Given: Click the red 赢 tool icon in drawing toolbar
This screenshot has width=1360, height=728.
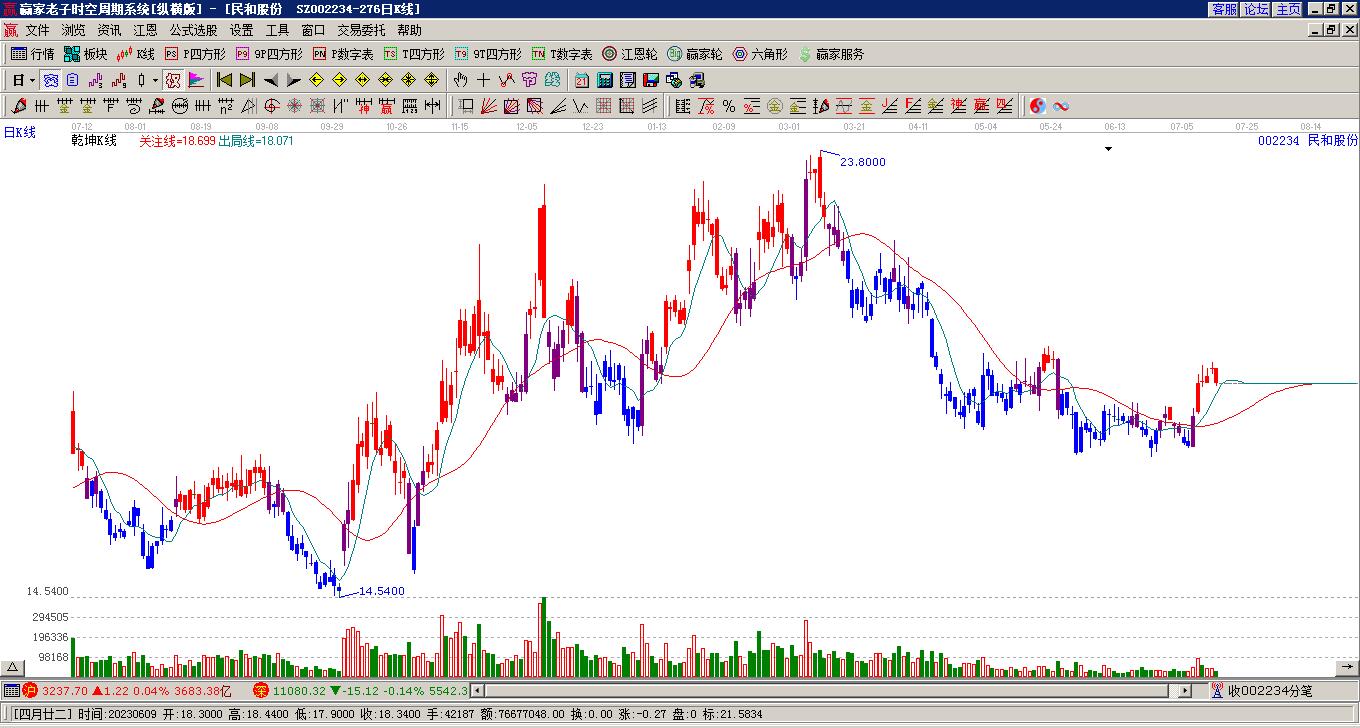Looking at the screenshot, I should [x=387, y=106].
